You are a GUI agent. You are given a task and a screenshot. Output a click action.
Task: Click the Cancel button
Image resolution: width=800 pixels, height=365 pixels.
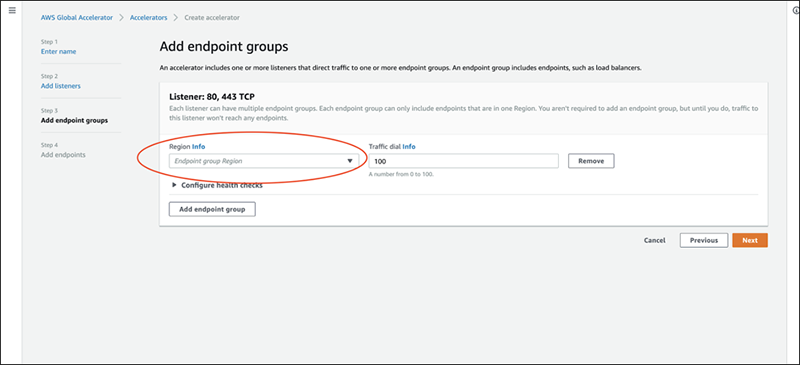coord(655,240)
